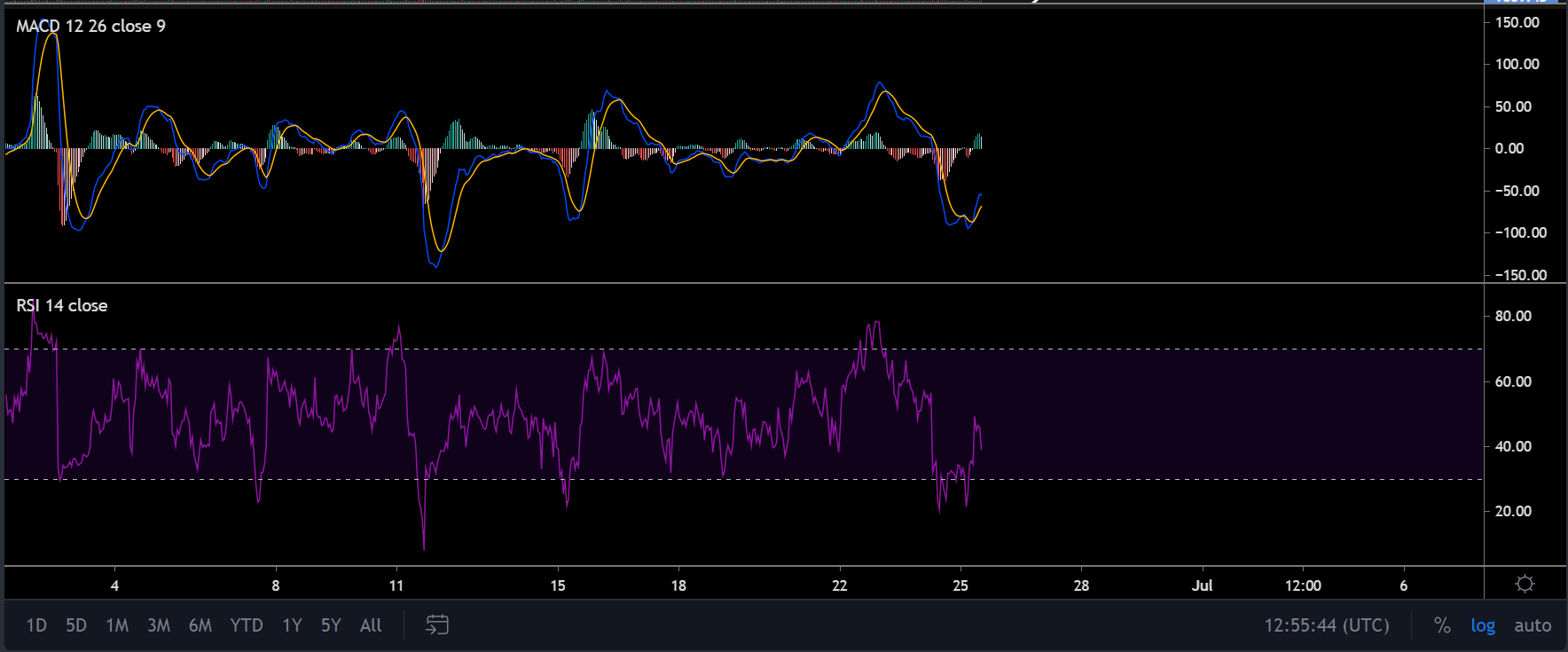Image resolution: width=1568 pixels, height=652 pixels.
Task: Click date label 6 on time axis
Action: (x=1403, y=585)
